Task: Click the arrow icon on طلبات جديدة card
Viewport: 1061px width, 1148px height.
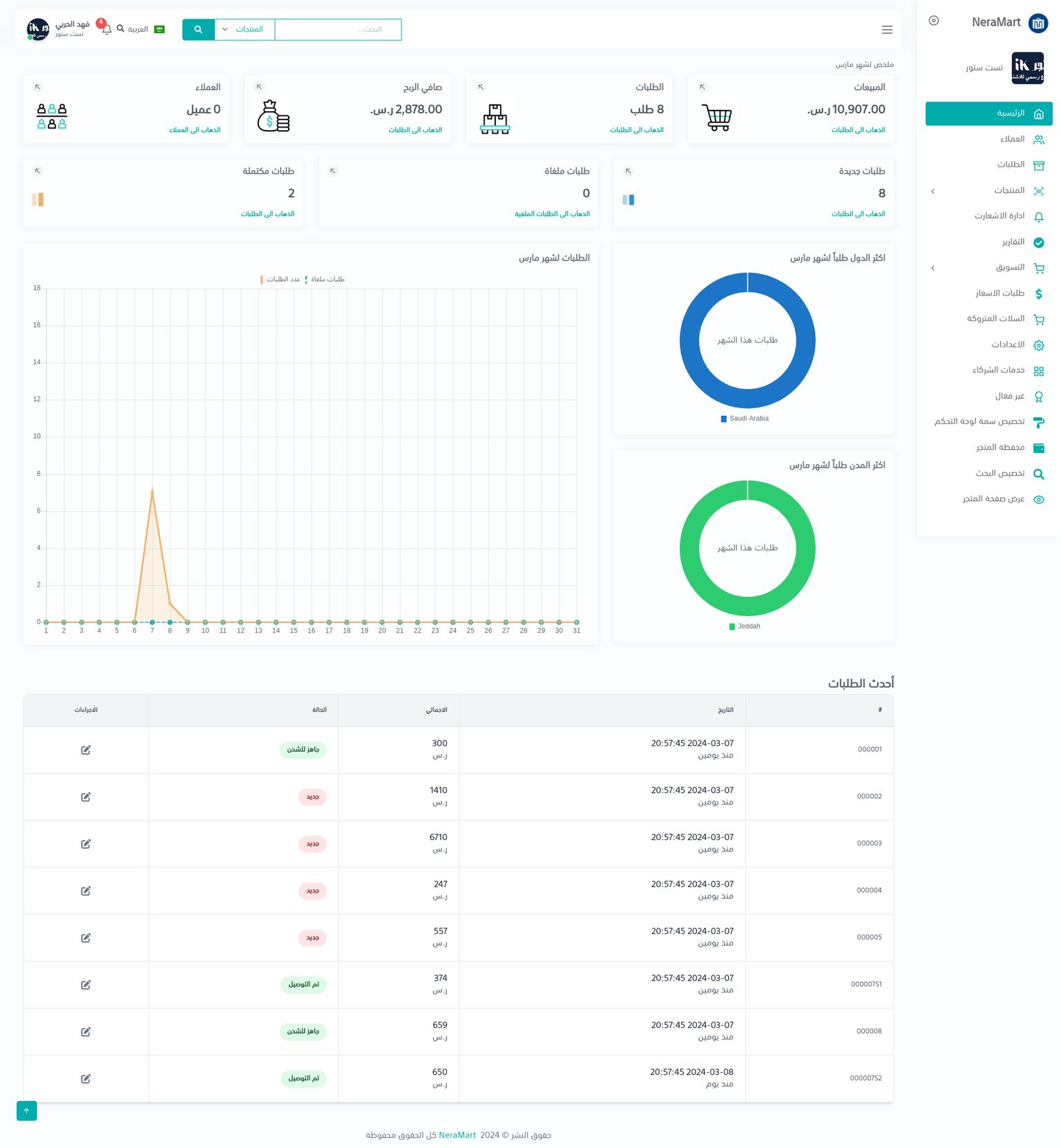Action: pos(628,171)
